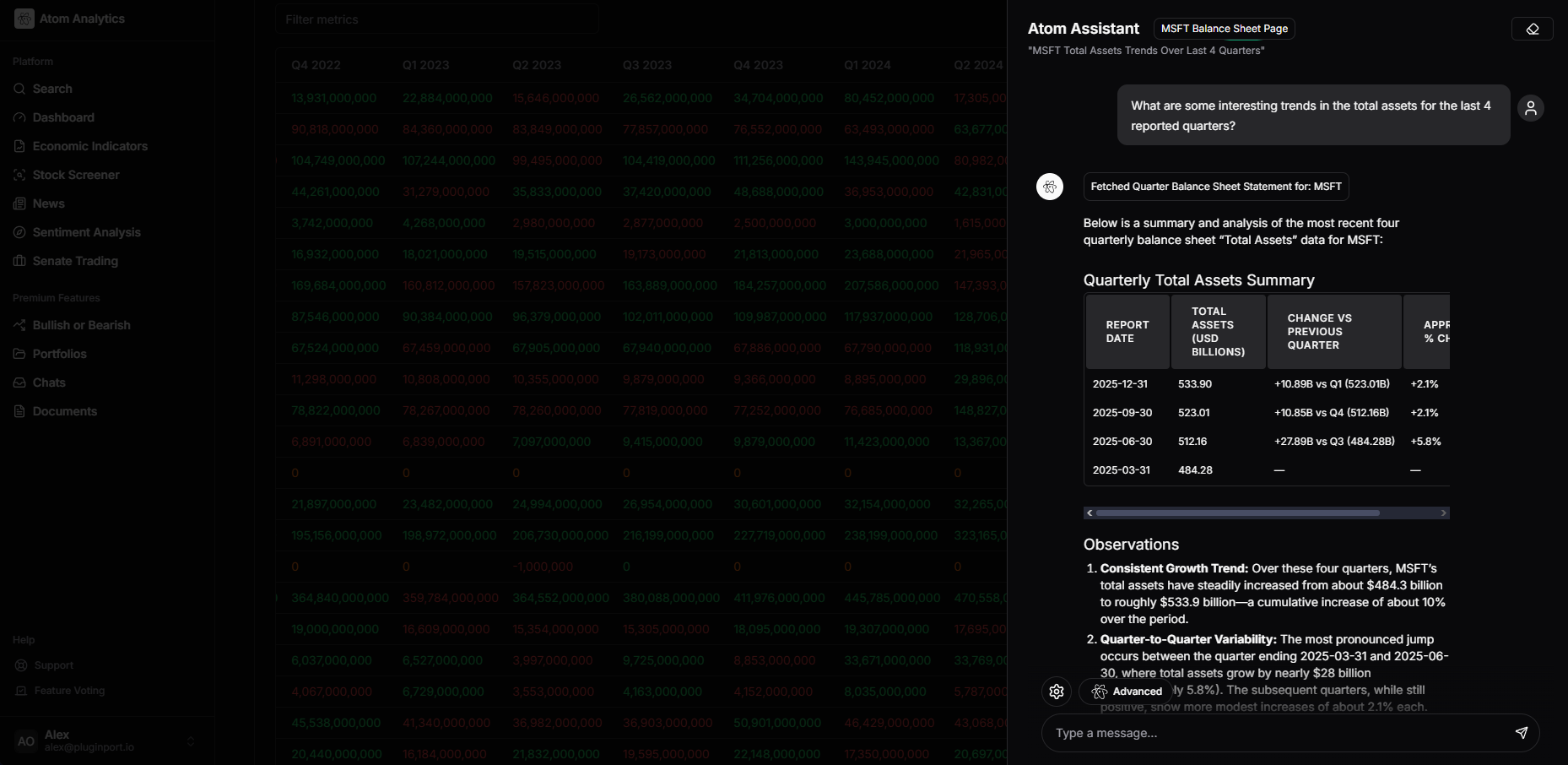Click the Senate Trading building icon
Screen dimensions: 1568x765
(x=19, y=261)
